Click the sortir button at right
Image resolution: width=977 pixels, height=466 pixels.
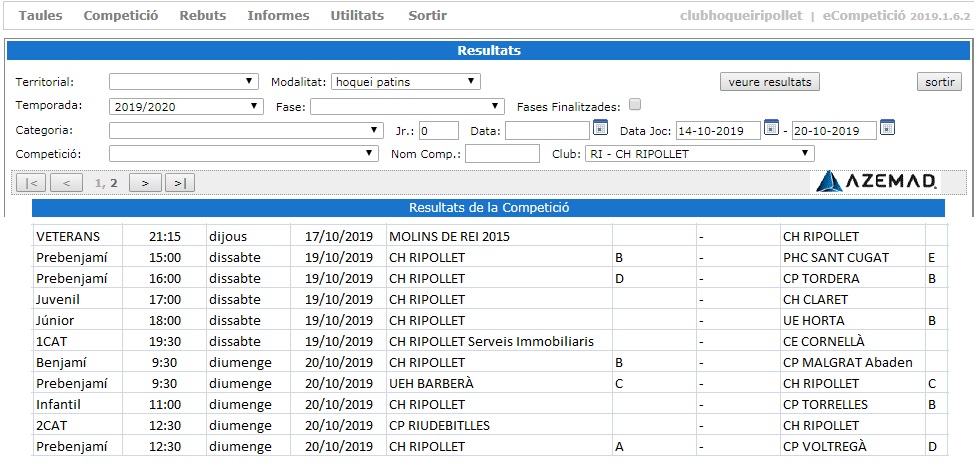940,82
